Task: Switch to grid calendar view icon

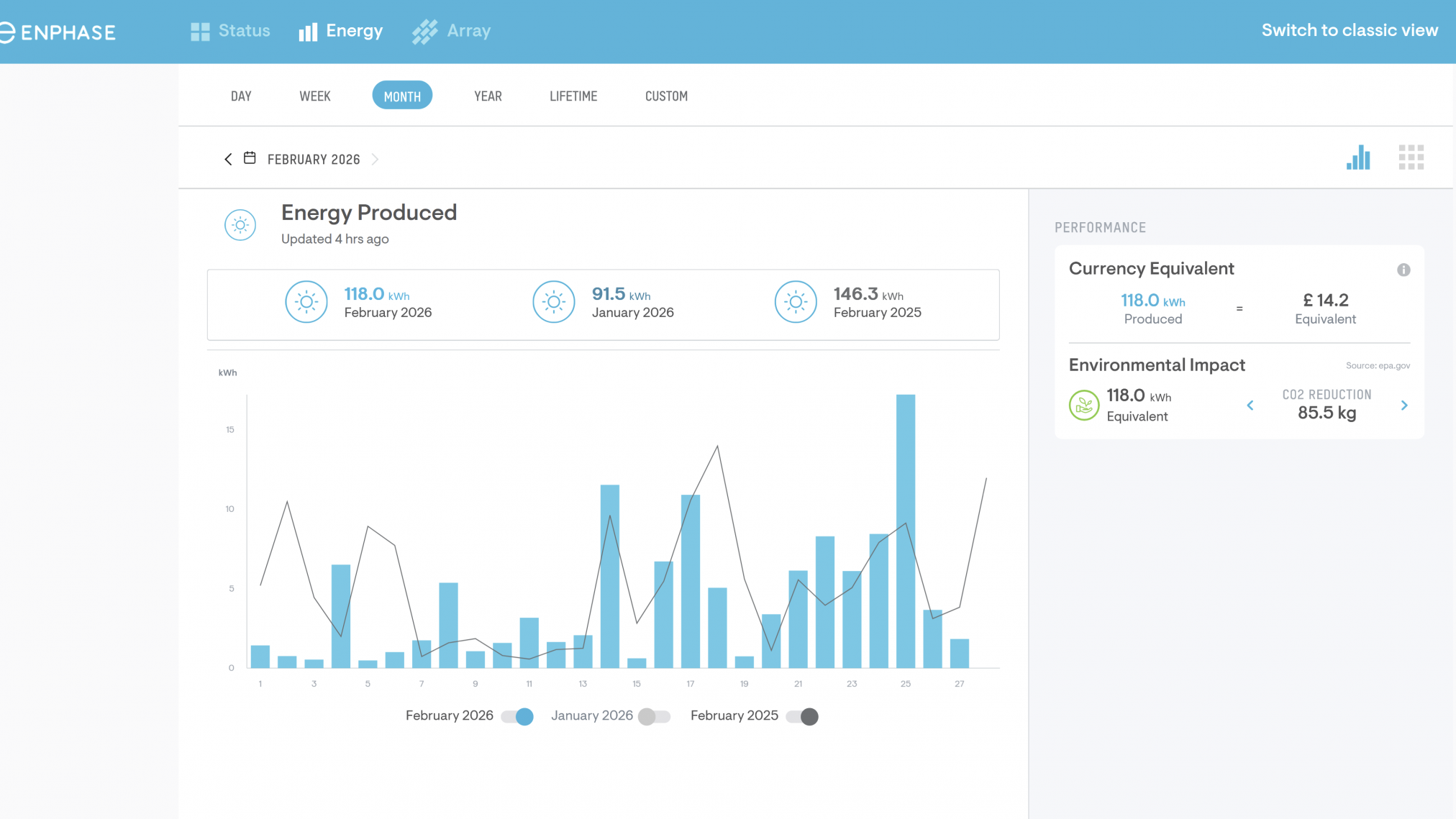Action: pyautogui.click(x=1411, y=157)
